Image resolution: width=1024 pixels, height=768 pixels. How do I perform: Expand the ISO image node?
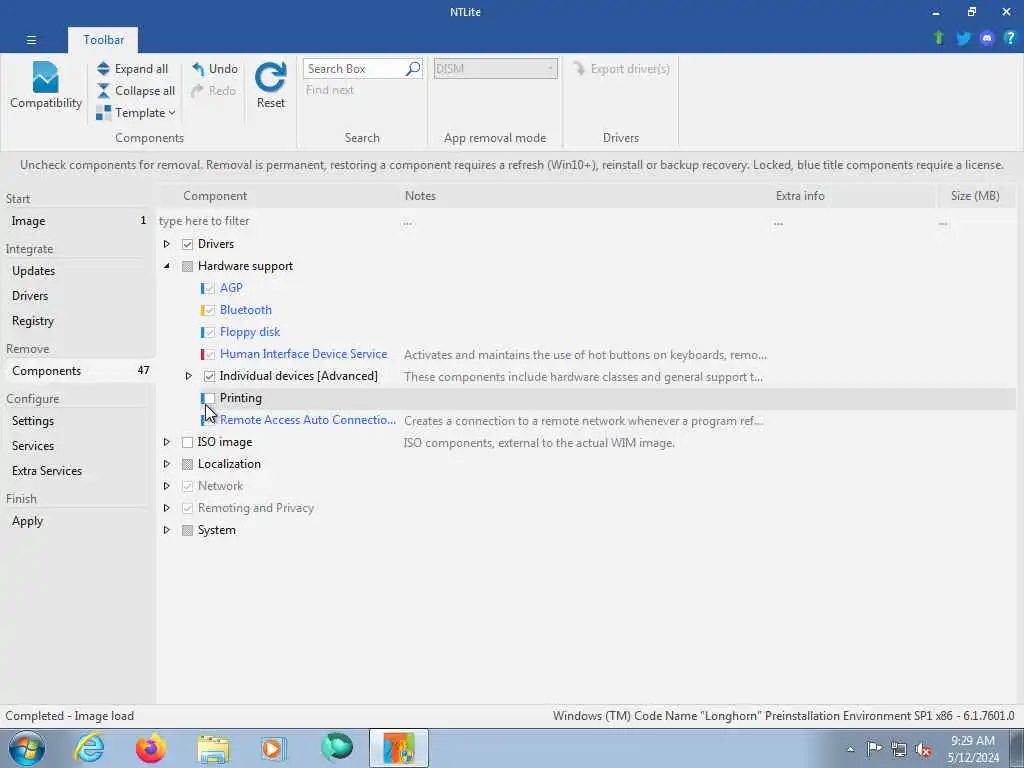coord(167,442)
